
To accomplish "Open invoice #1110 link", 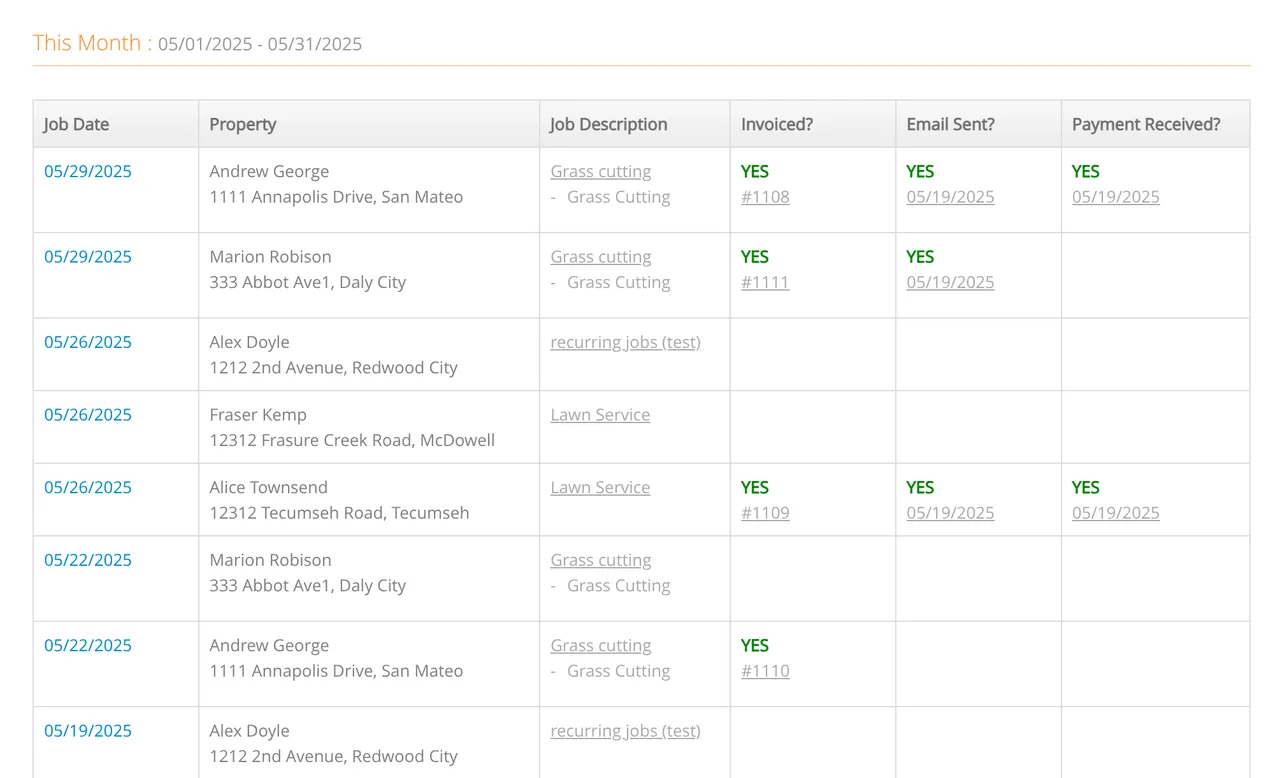I will pos(765,671).
